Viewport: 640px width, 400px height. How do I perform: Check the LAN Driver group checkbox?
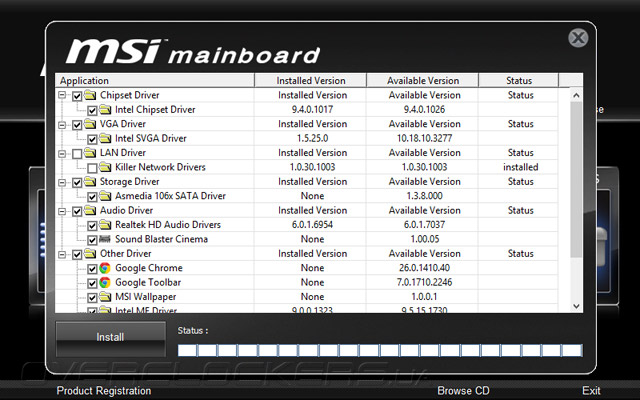(x=77, y=154)
